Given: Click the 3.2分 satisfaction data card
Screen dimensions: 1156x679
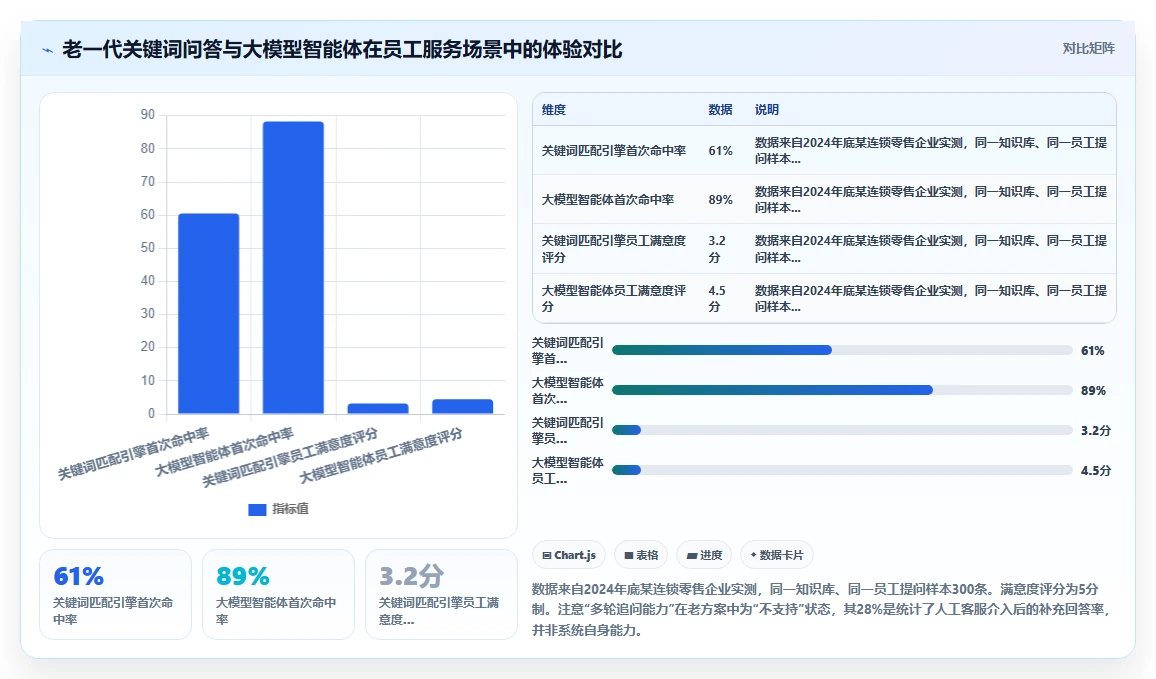Looking at the screenshot, I should click(x=441, y=594).
